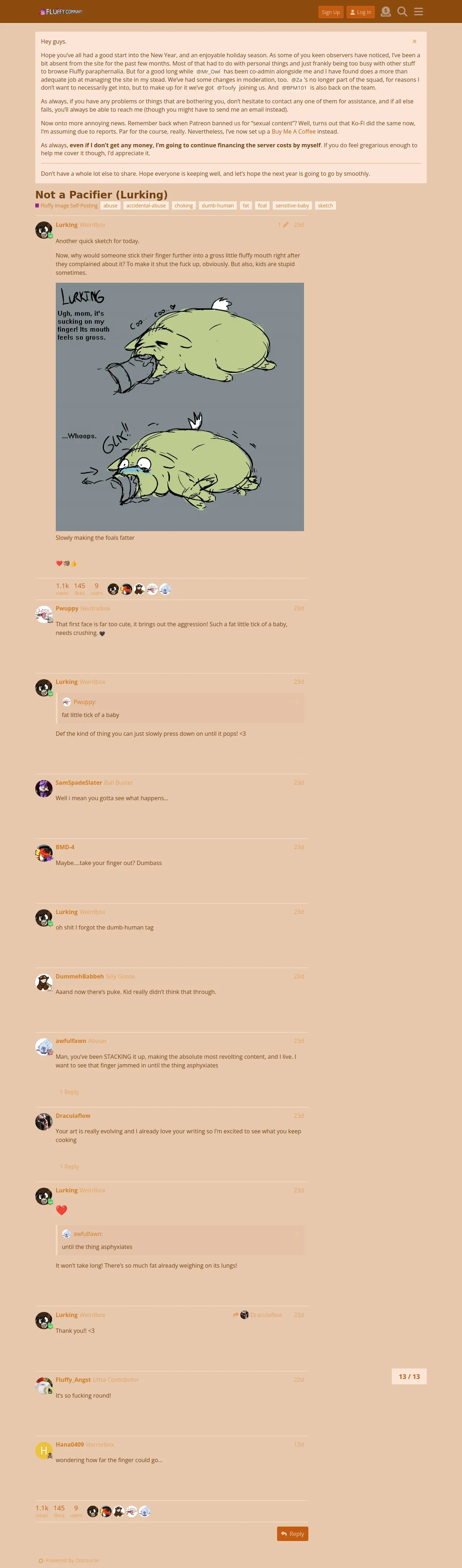The image size is (462, 1568).
Task: Open the Buy Me A Coffee link
Action: tap(294, 131)
